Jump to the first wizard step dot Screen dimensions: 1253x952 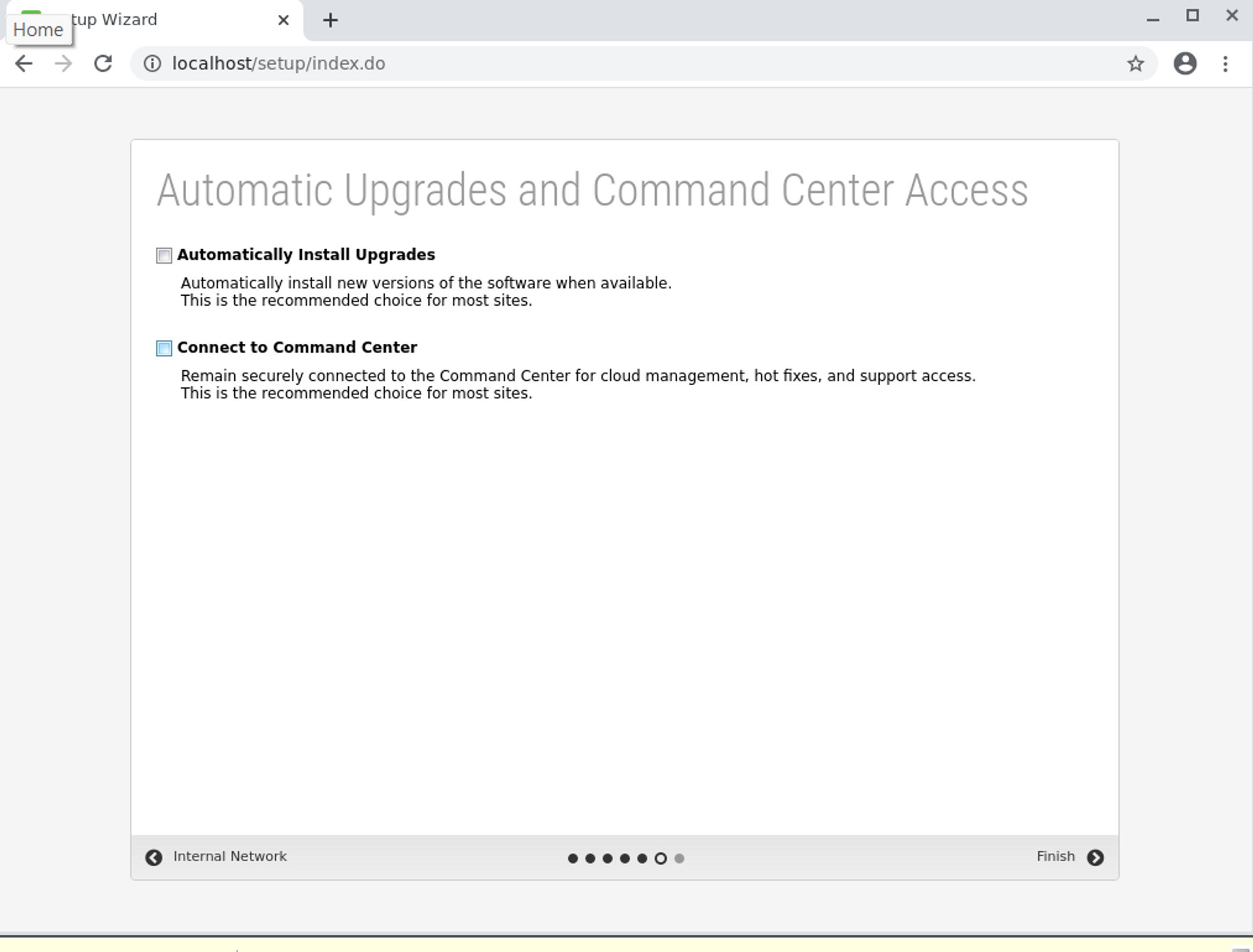tap(573, 859)
